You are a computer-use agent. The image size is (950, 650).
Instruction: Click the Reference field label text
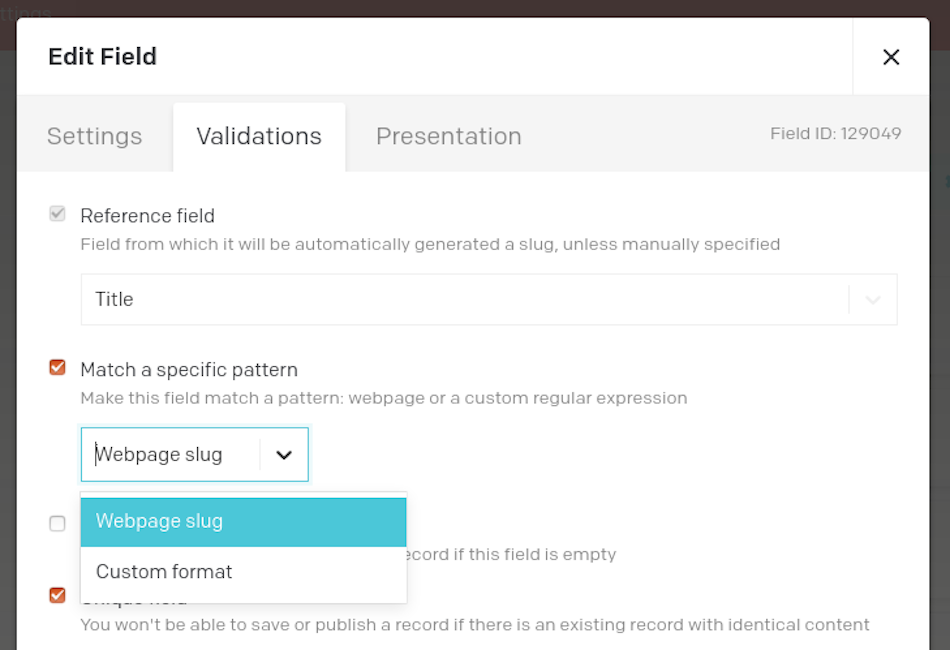[147, 216]
